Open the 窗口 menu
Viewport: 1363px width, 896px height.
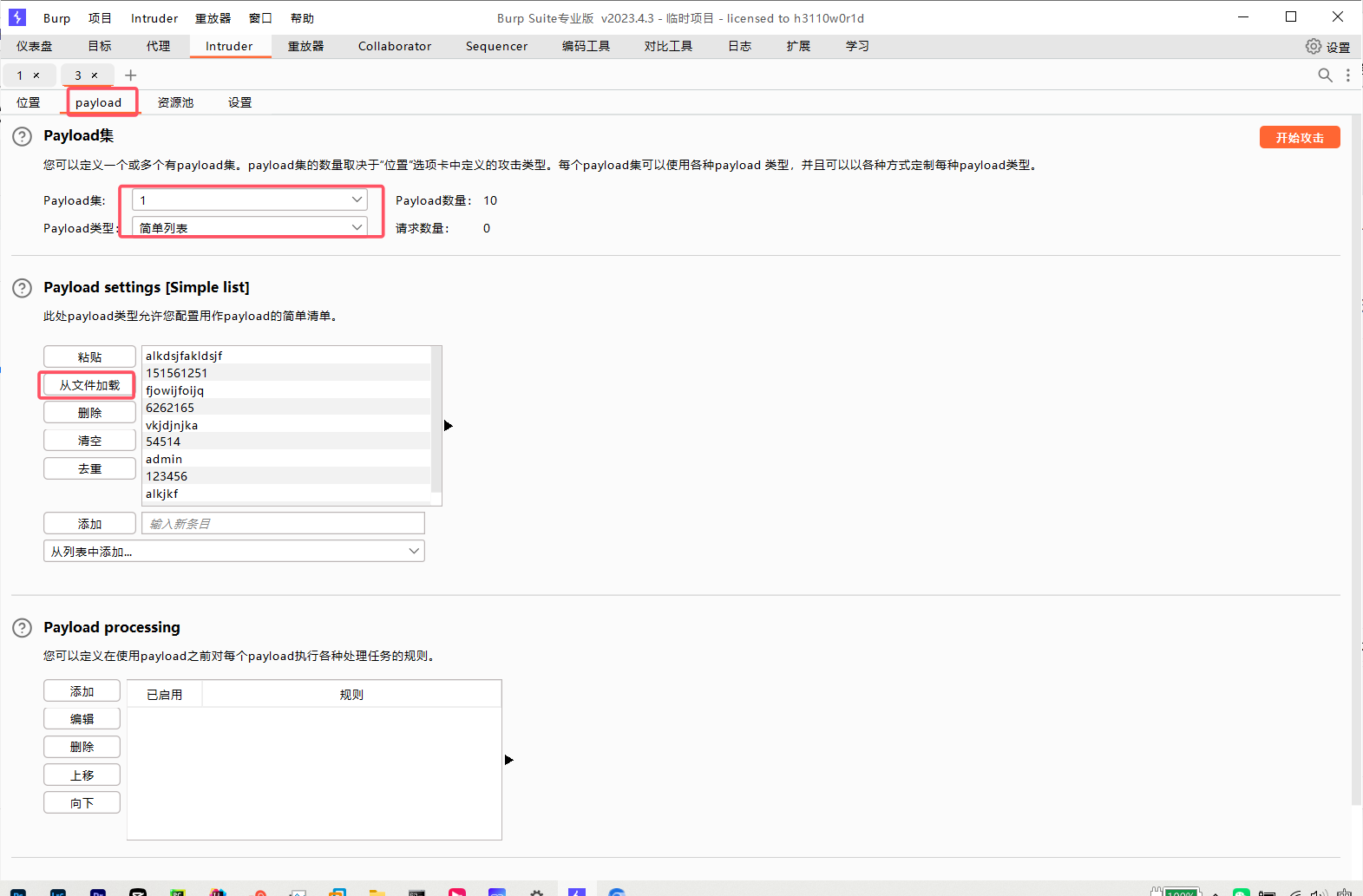(x=260, y=18)
